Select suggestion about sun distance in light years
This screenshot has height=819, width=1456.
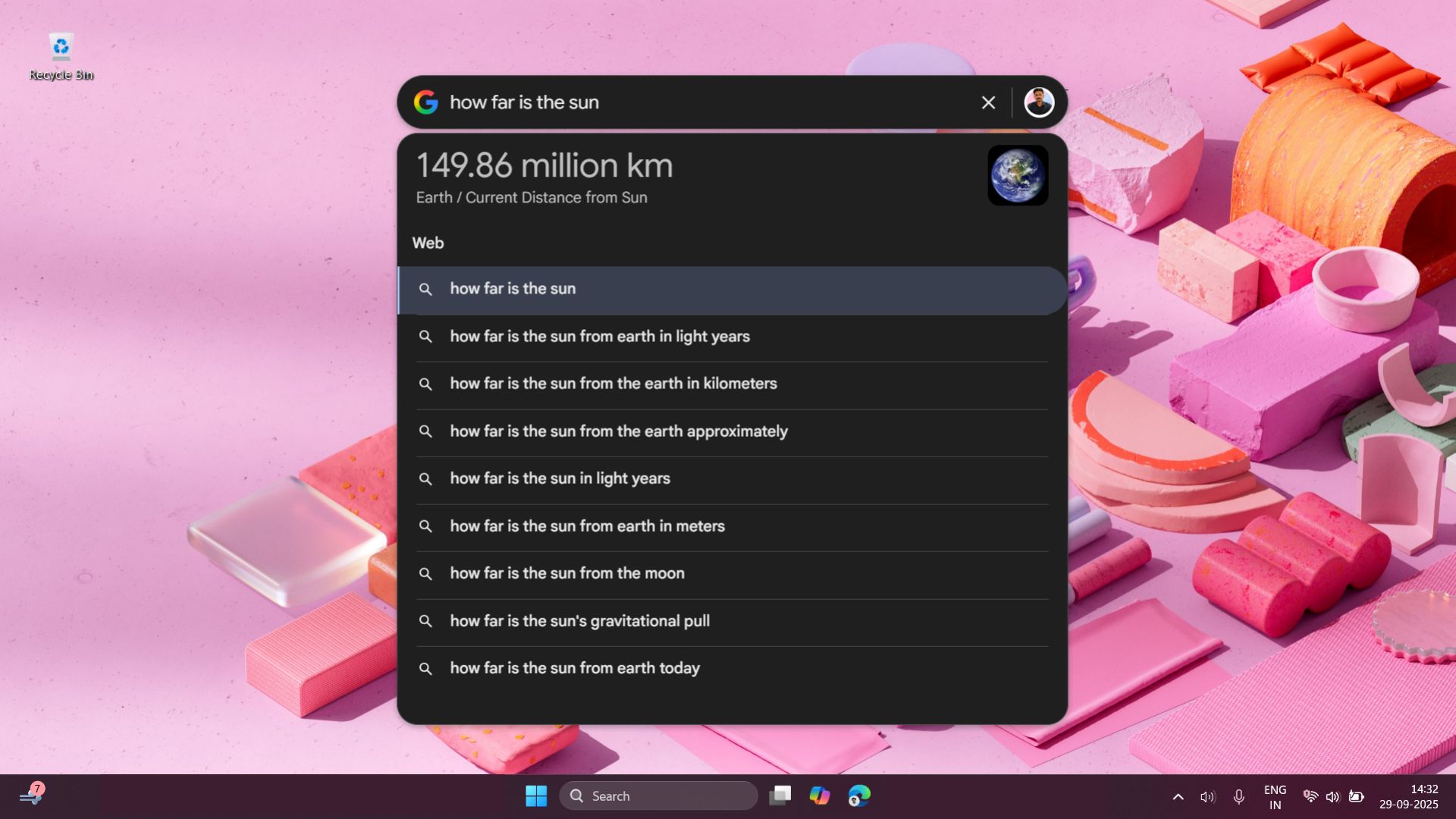click(599, 336)
